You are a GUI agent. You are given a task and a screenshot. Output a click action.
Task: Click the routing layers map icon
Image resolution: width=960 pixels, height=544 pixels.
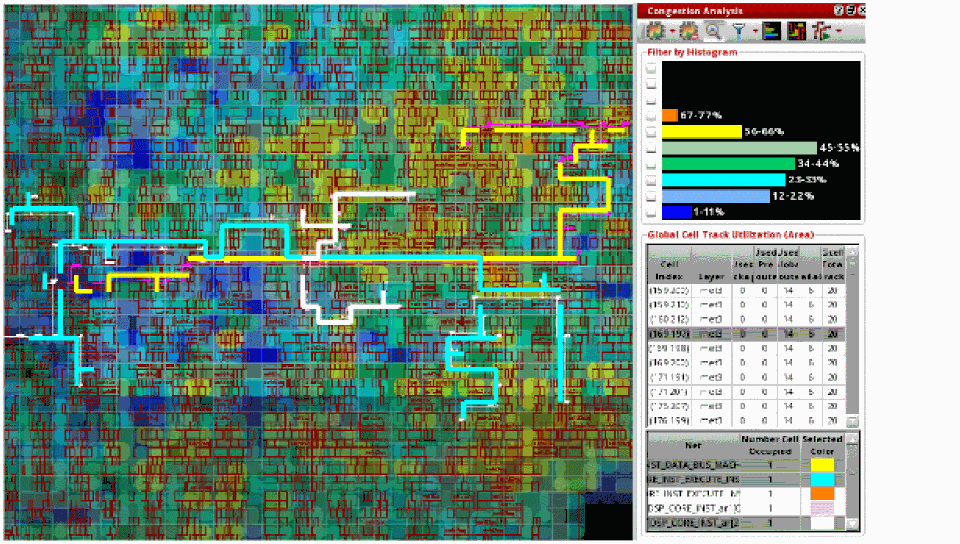[x=796, y=31]
